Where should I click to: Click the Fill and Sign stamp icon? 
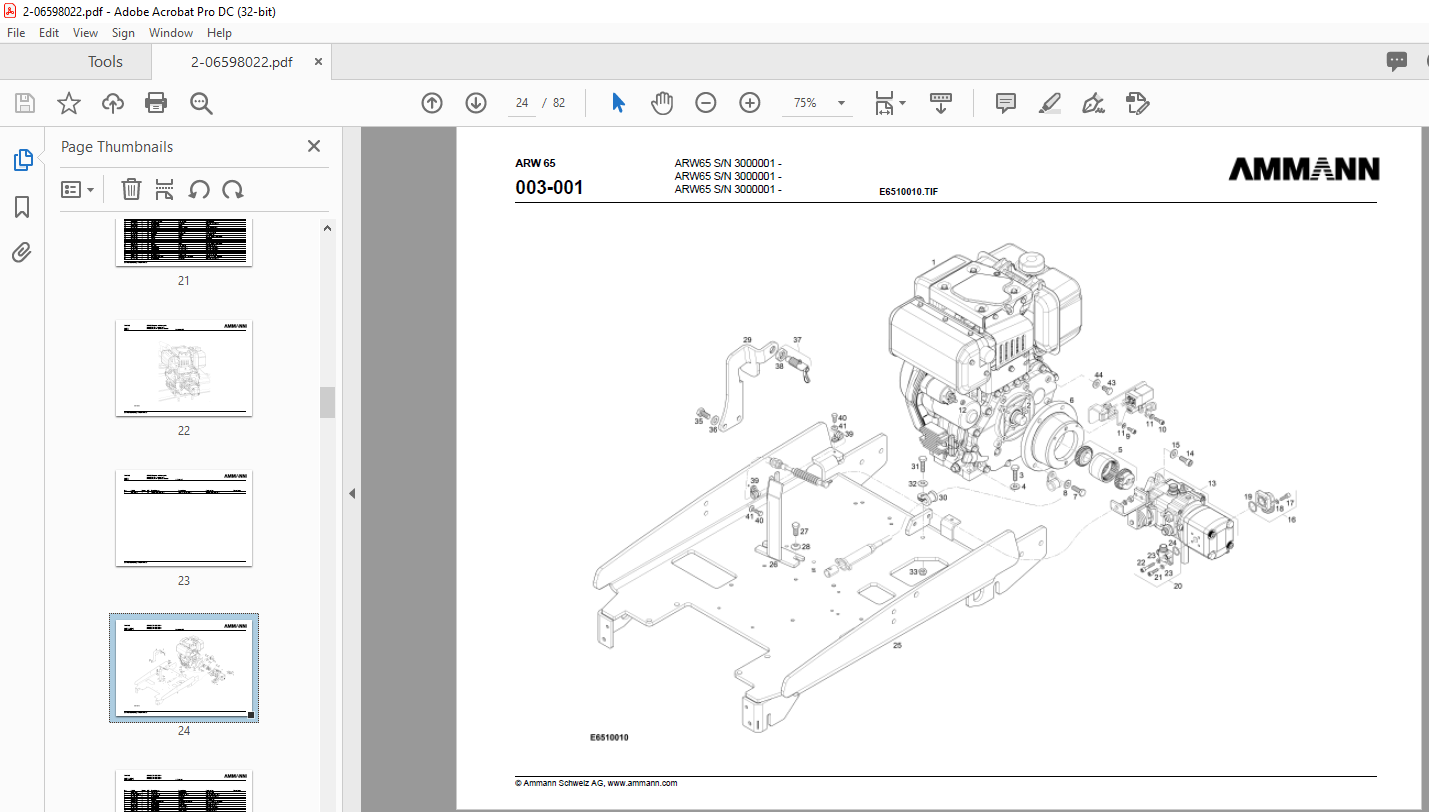pos(1138,103)
